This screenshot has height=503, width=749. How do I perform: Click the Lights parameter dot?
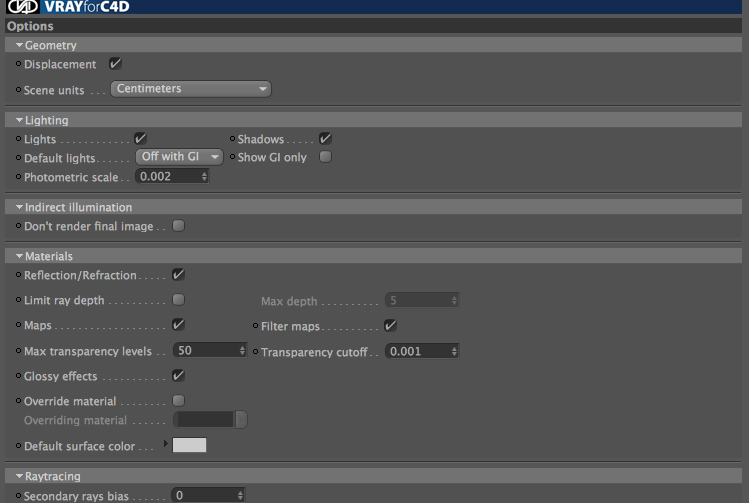point(19,139)
